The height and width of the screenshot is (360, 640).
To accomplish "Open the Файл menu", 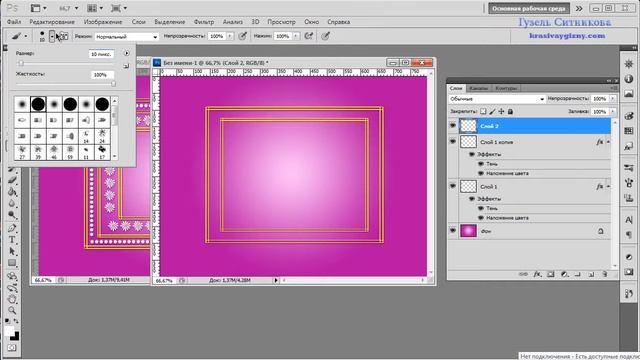I will point(14,22).
